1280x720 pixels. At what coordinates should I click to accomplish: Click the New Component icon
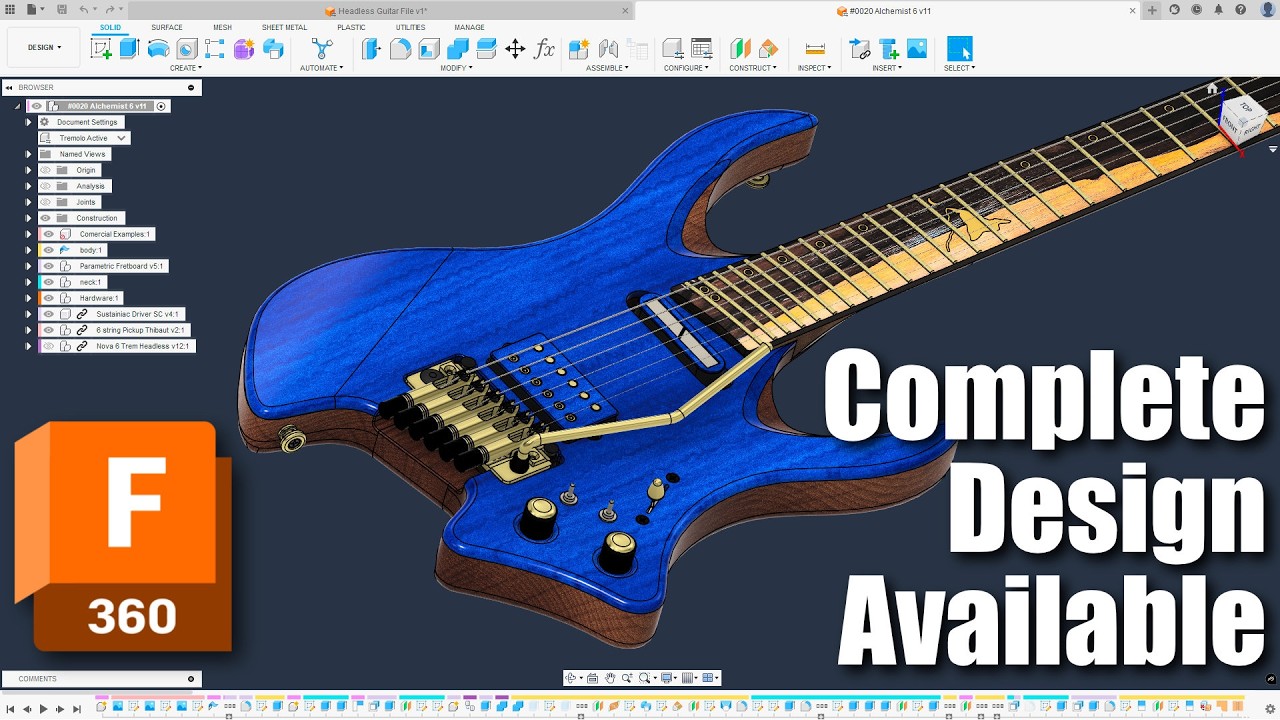[579, 48]
